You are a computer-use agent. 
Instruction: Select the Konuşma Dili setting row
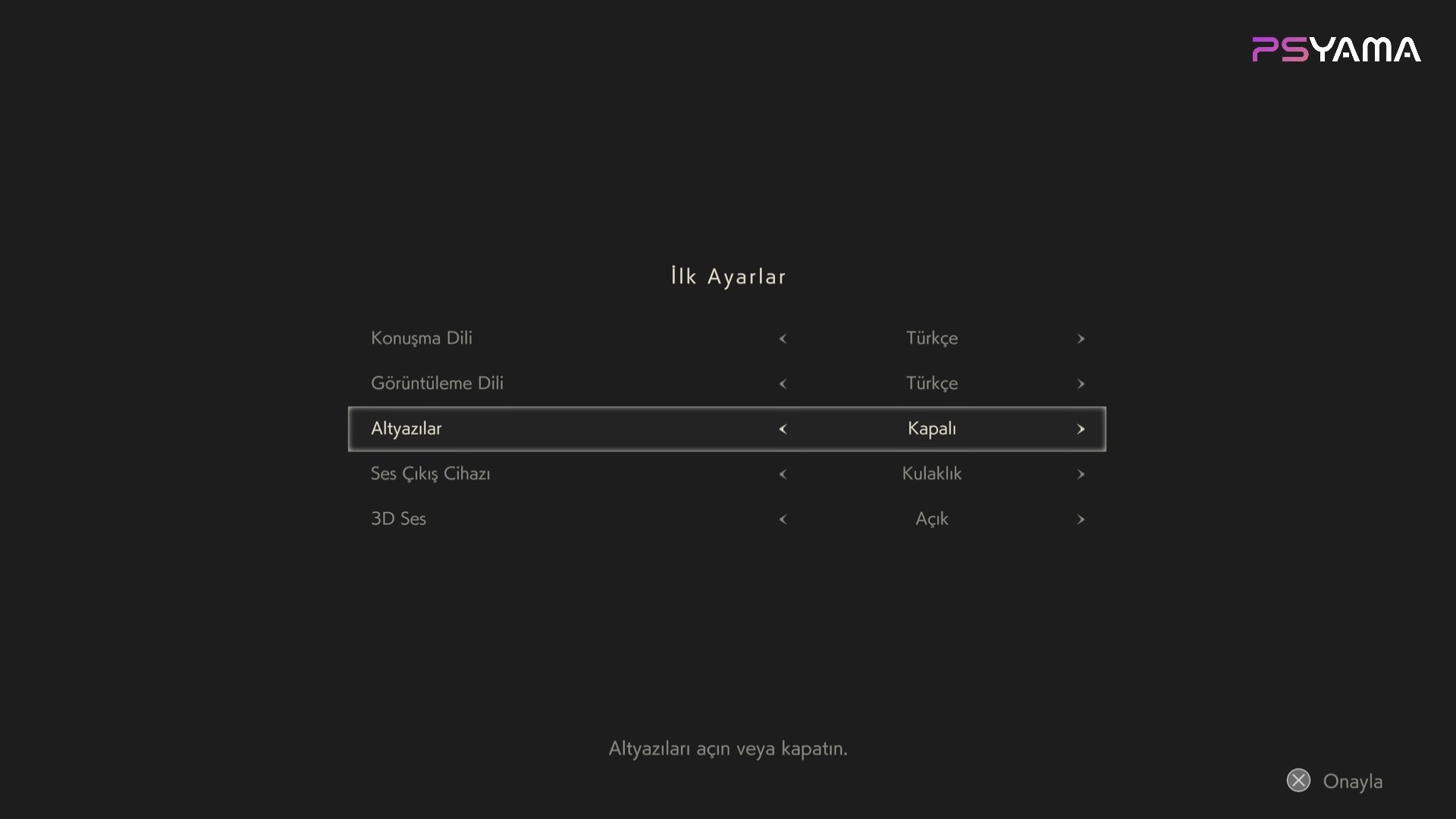pyautogui.click(x=727, y=338)
